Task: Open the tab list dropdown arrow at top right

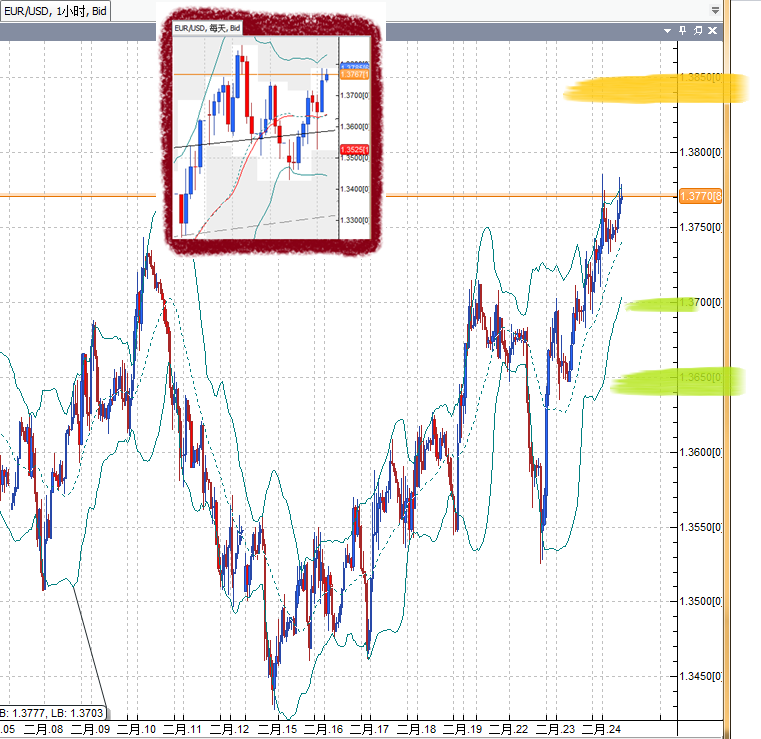Action: tap(715, 10)
